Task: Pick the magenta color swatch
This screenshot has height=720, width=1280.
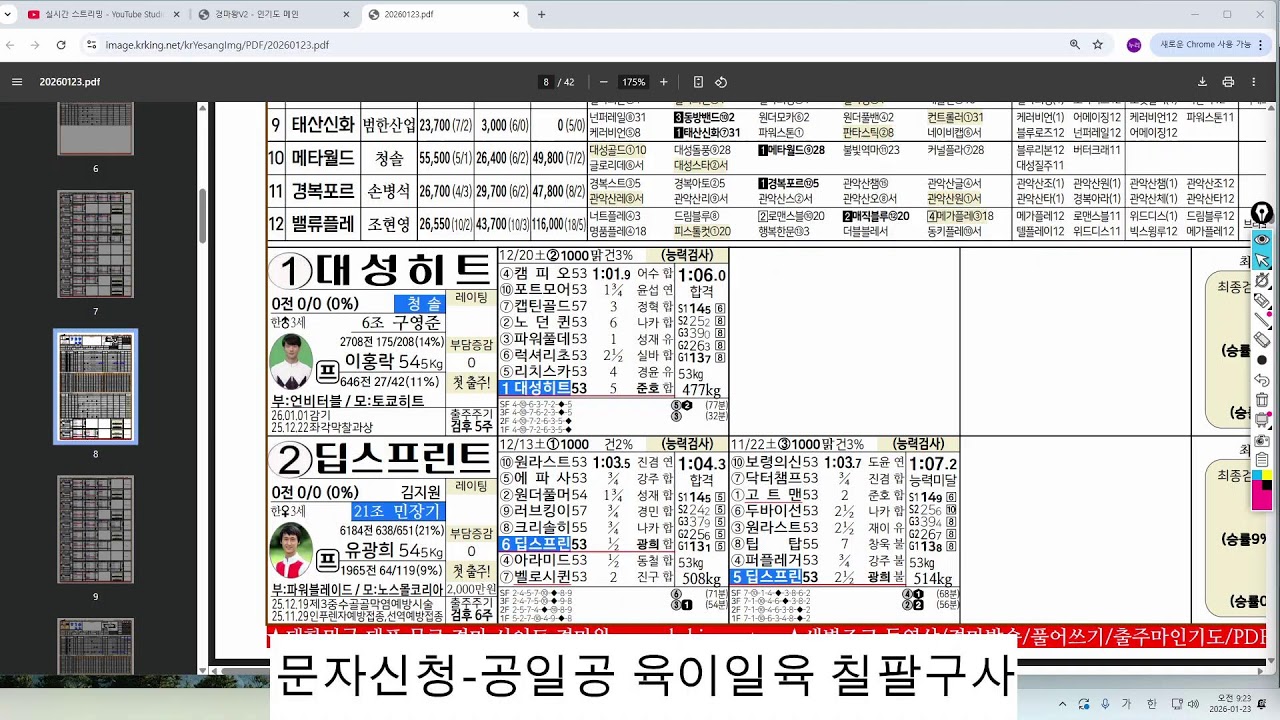Action: (1262, 497)
